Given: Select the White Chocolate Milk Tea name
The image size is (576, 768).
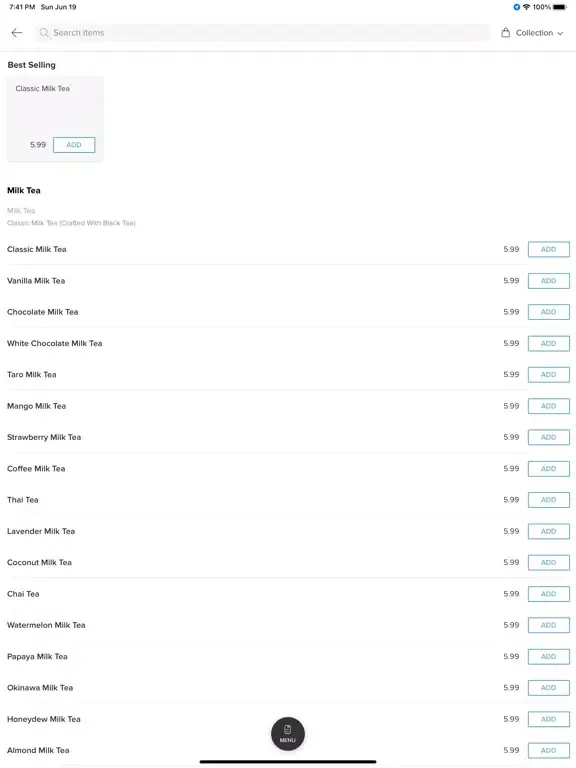Looking at the screenshot, I should click(54, 343).
